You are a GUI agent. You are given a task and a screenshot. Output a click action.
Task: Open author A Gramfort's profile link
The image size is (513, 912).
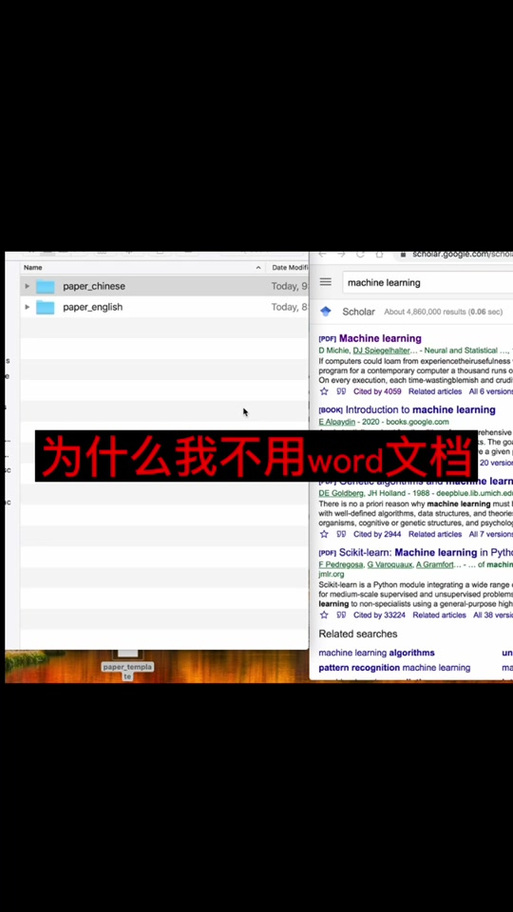click(435, 565)
